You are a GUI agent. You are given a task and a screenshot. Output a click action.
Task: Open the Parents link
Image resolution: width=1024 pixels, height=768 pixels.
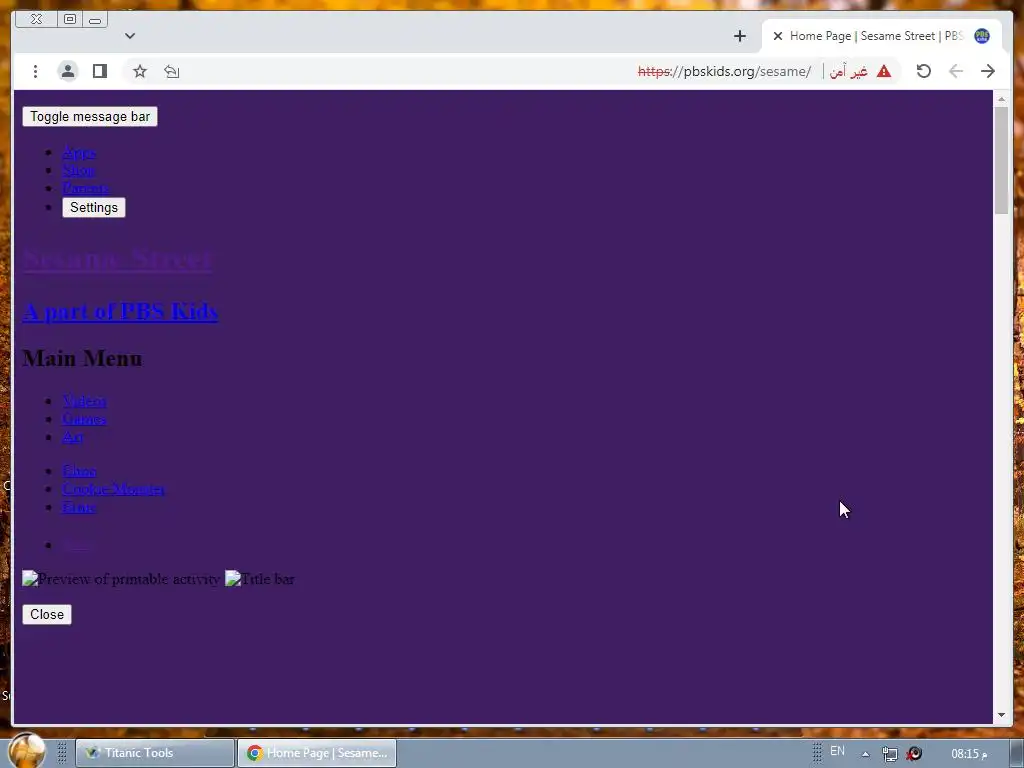[x=86, y=188]
